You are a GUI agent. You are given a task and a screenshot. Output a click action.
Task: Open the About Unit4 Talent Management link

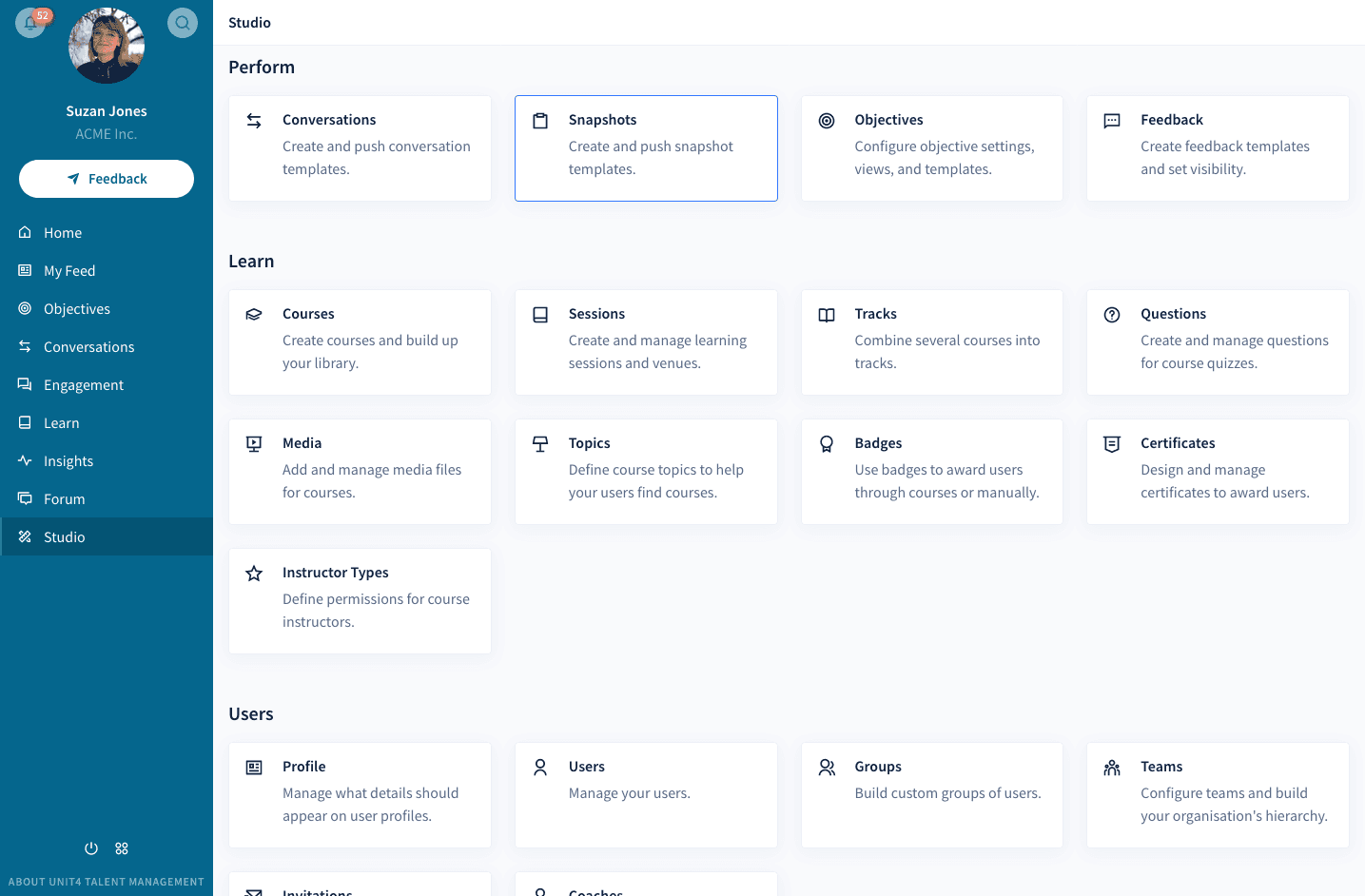coord(106,882)
